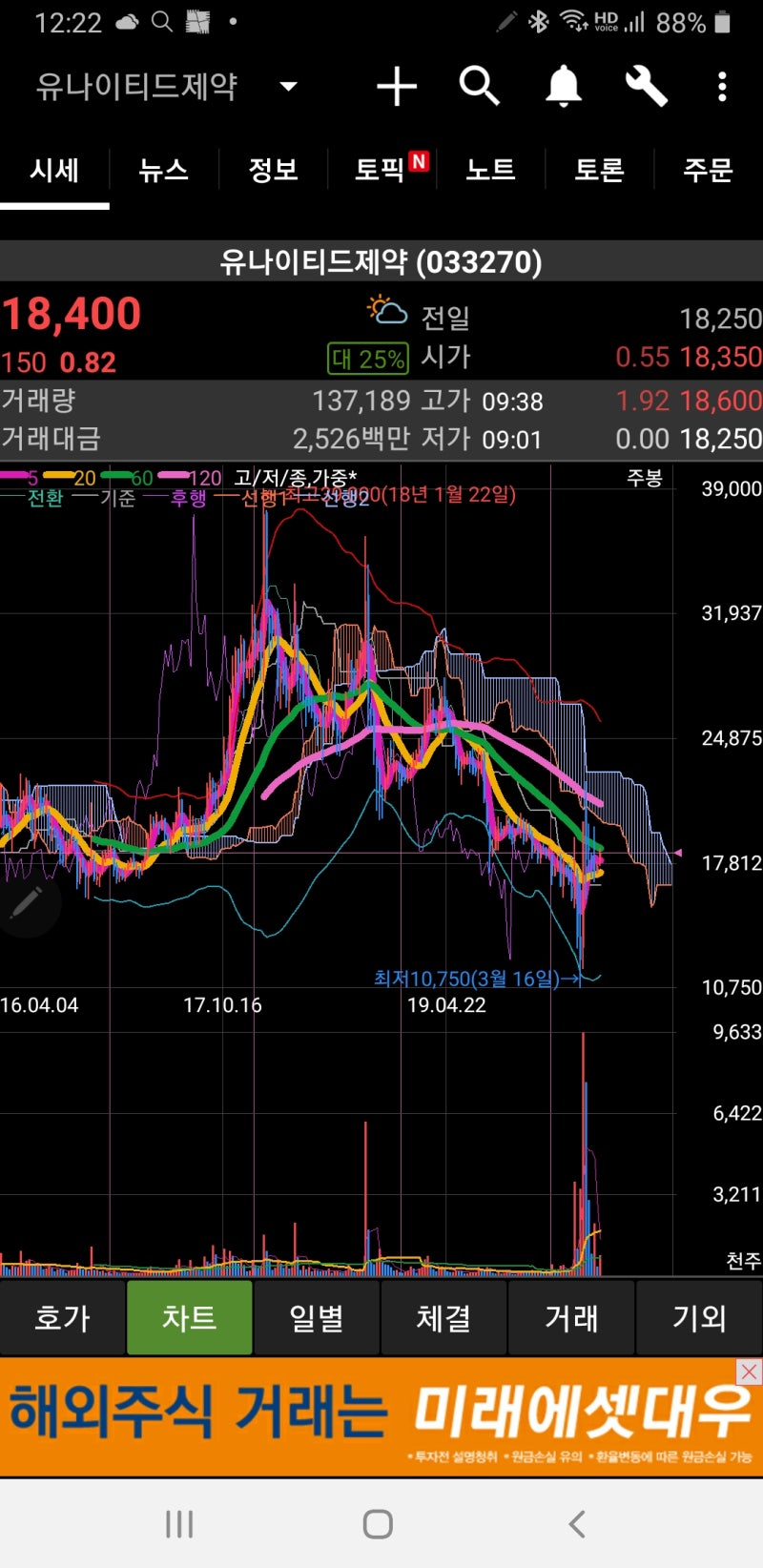Tap the Wi-Fi status bar icon

tap(573, 21)
